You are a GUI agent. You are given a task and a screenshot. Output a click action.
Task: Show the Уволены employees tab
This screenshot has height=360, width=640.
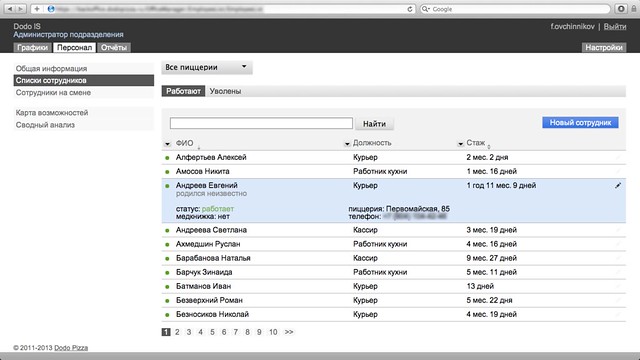coord(225,91)
